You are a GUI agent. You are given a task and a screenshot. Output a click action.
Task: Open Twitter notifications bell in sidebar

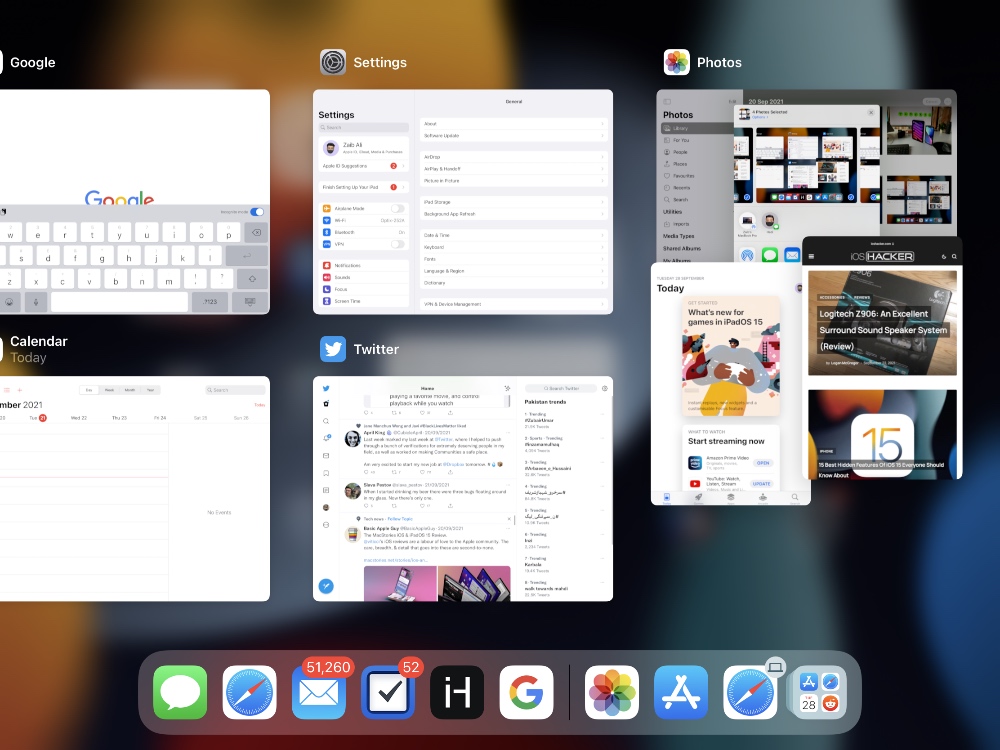(x=326, y=438)
